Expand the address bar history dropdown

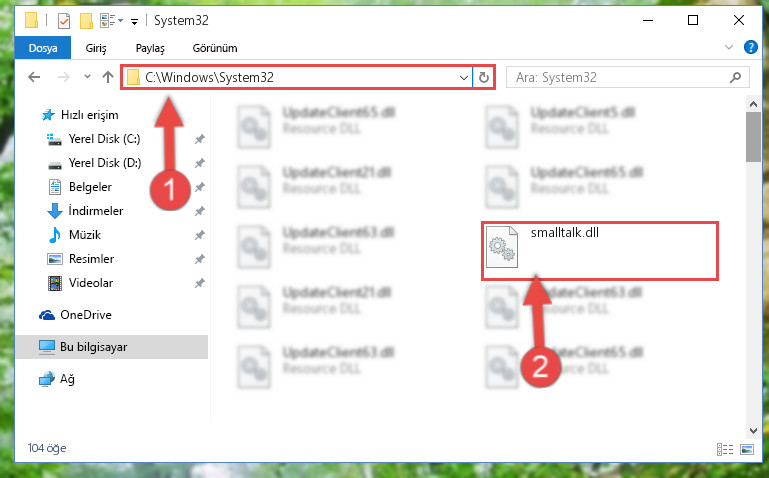pyautogui.click(x=463, y=77)
